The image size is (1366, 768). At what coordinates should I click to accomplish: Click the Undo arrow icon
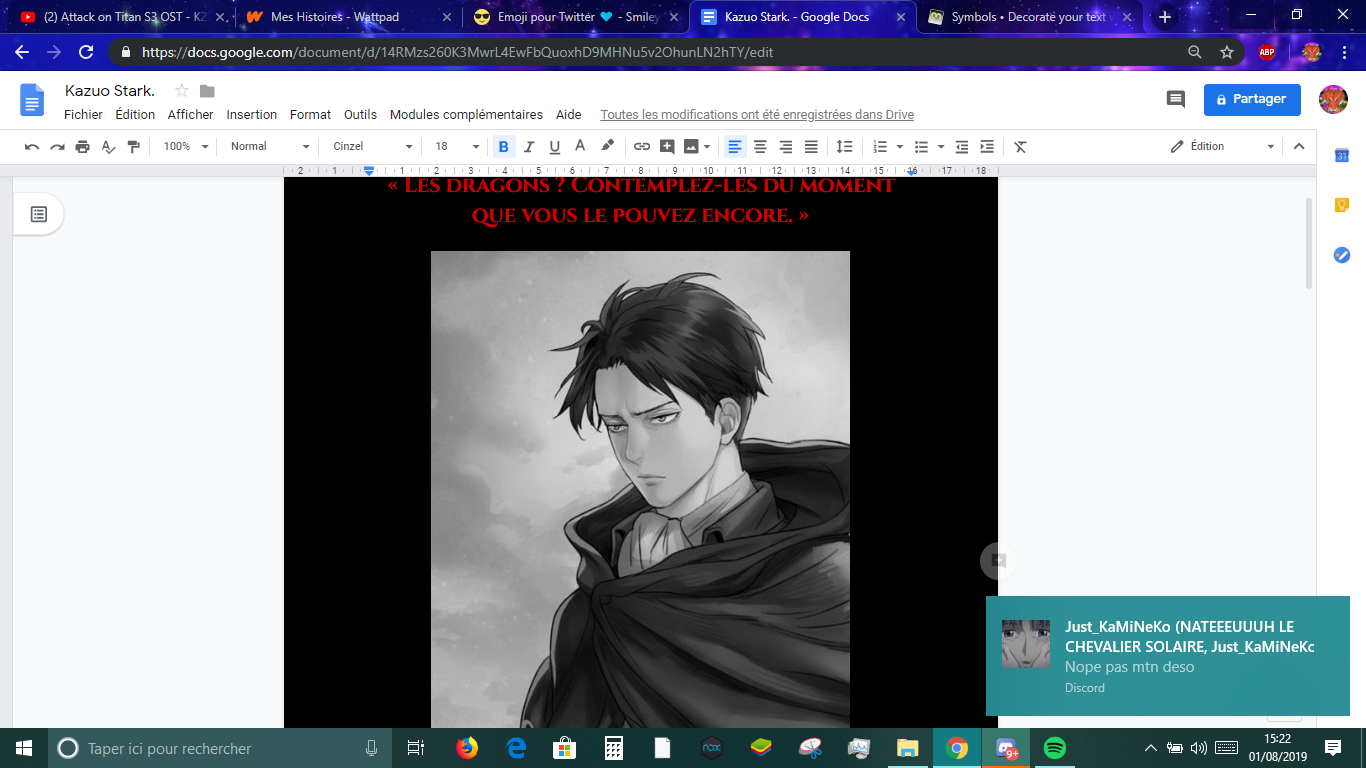click(32, 147)
